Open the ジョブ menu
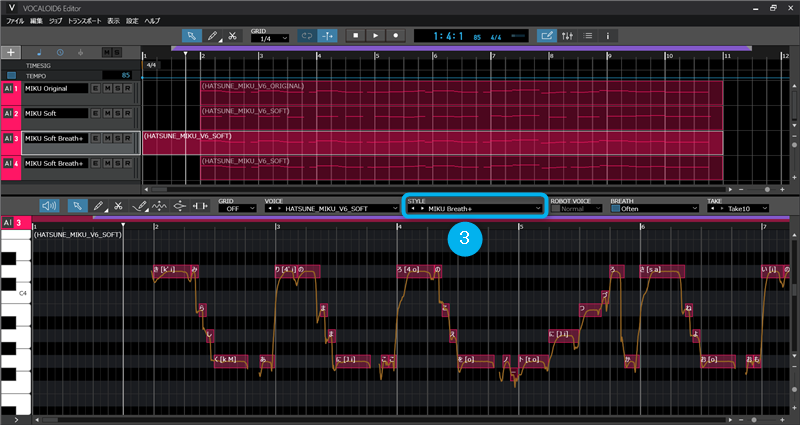The height and width of the screenshot is (425, 800). [x=55, y=21]
